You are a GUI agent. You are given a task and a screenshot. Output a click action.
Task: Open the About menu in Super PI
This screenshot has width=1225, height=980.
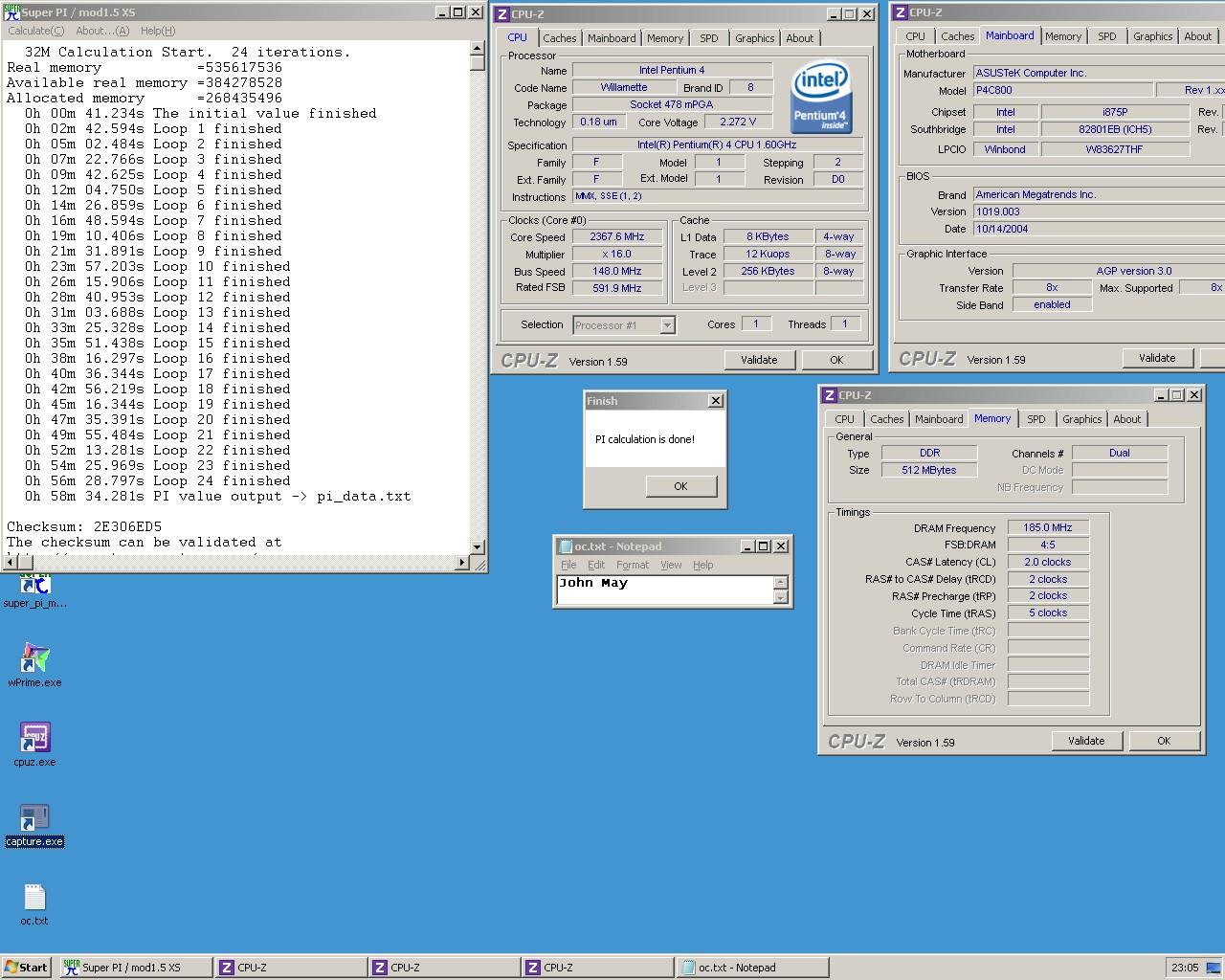click(x=102, y=31)
